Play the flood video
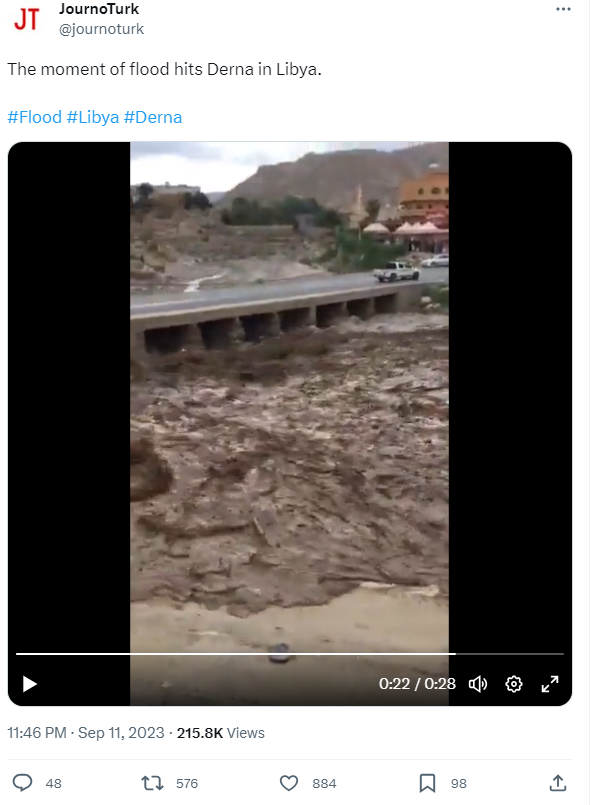This screenshot has width=591, height=805. pyautogui.click(x=30, y=684)
